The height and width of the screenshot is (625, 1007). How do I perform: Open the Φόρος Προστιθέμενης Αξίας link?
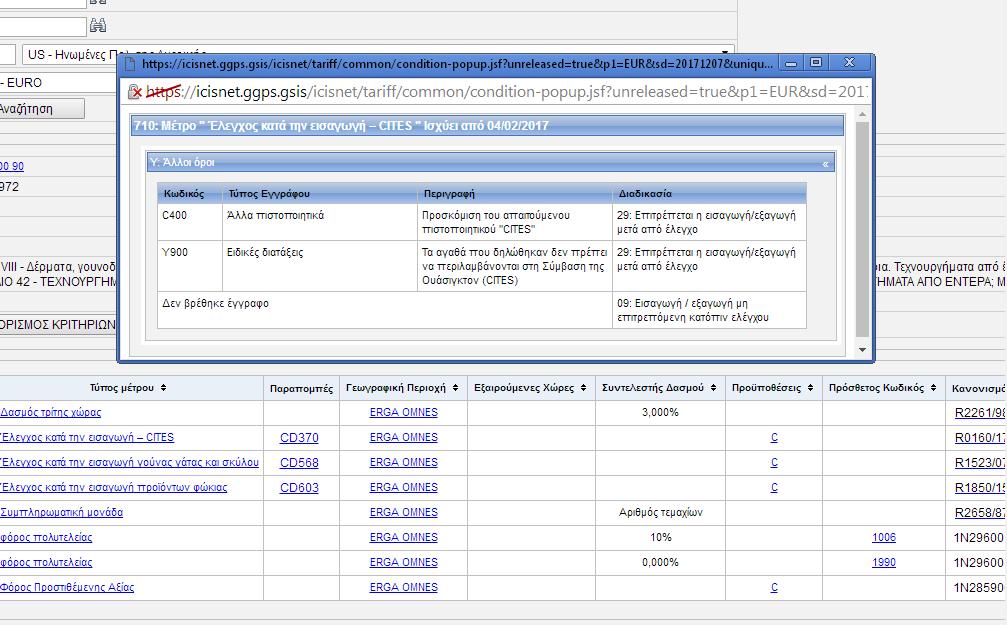67,587
